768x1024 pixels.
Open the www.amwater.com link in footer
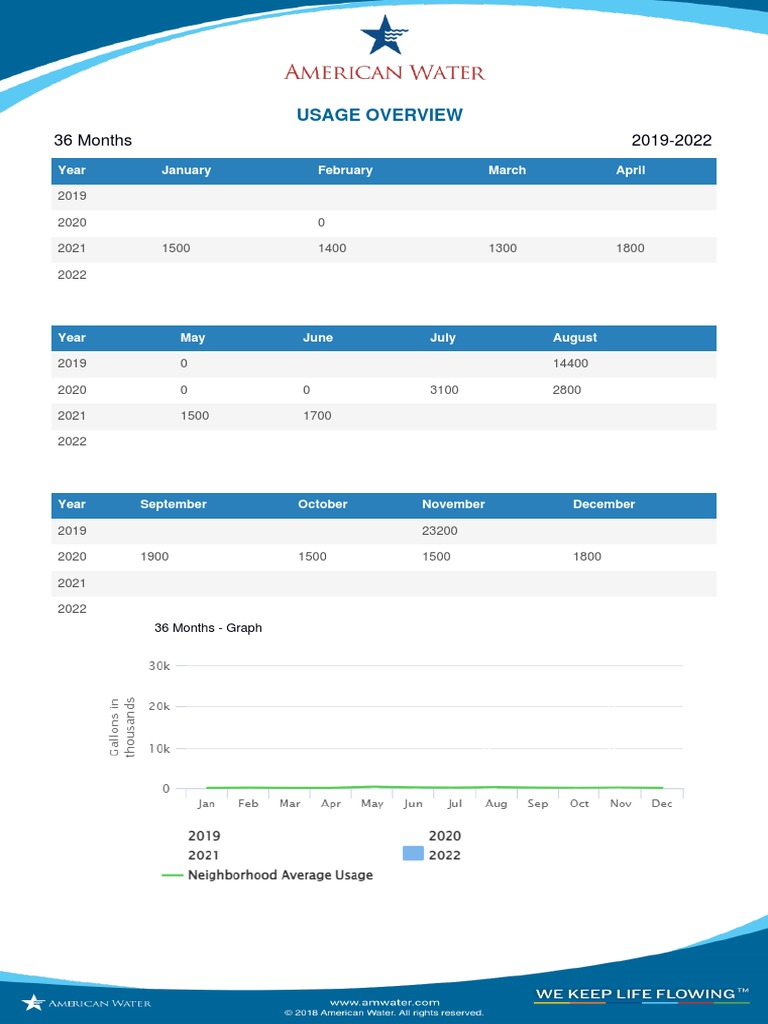coord(384,1002)
